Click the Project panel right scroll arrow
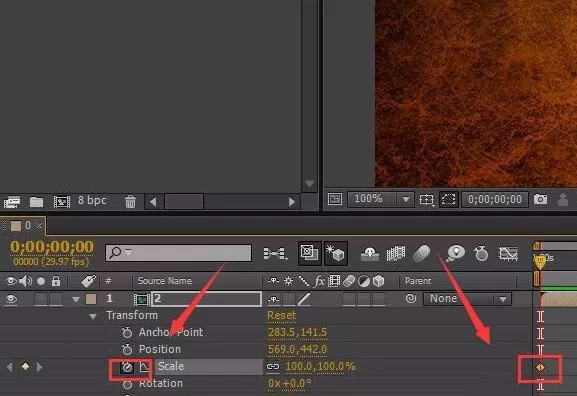This screenshot has width=577, height=396. point(292,201)
